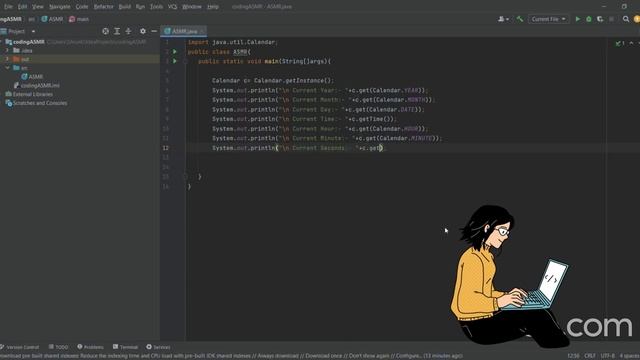Hide the Project tool window

154,31
